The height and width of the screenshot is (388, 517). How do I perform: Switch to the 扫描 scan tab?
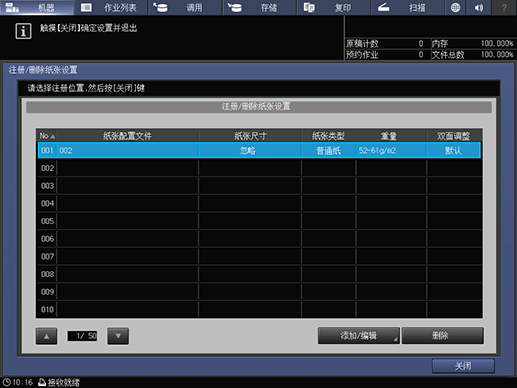(408, 7)
